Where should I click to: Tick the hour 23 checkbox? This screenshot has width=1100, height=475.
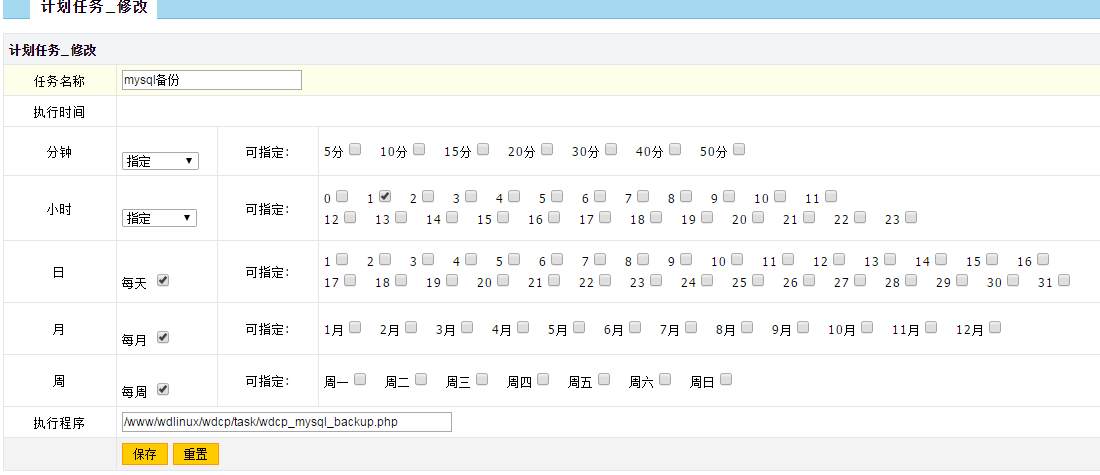pyautogui.click(x=910, y=217)
